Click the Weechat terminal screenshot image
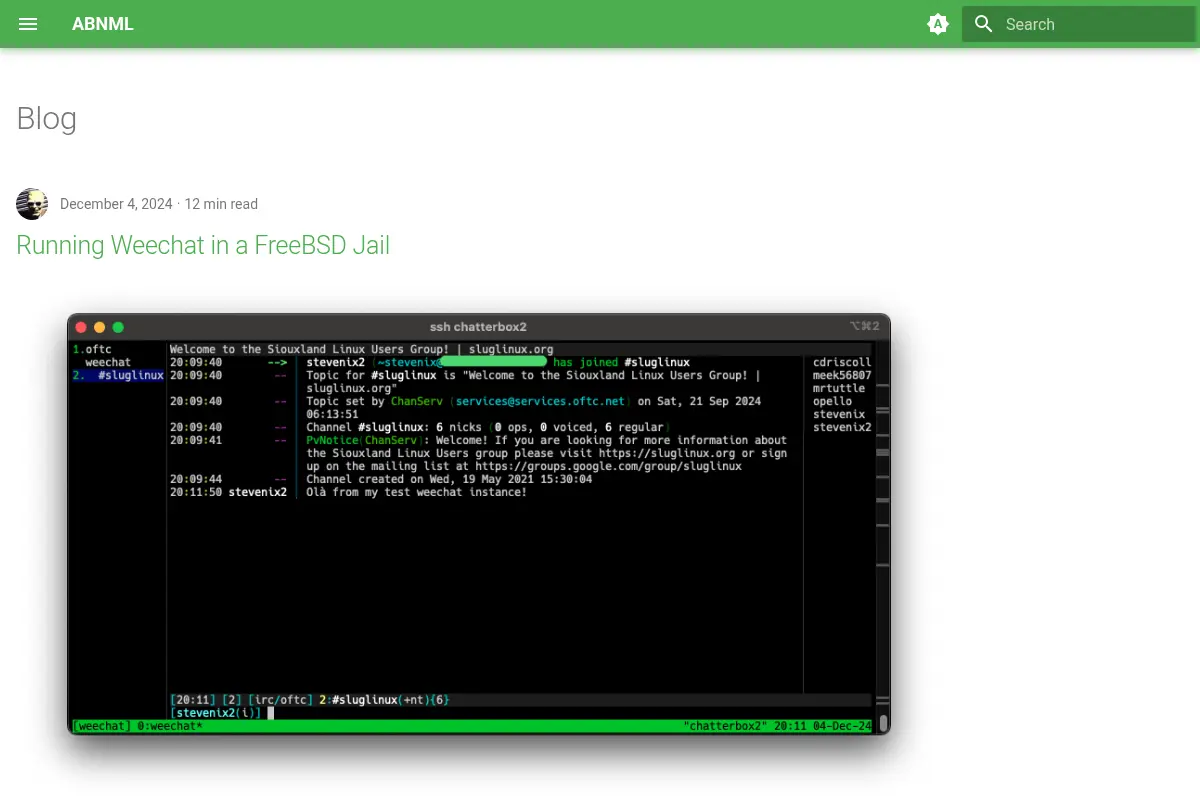1200x800 pixels. (x=479, y=524)
